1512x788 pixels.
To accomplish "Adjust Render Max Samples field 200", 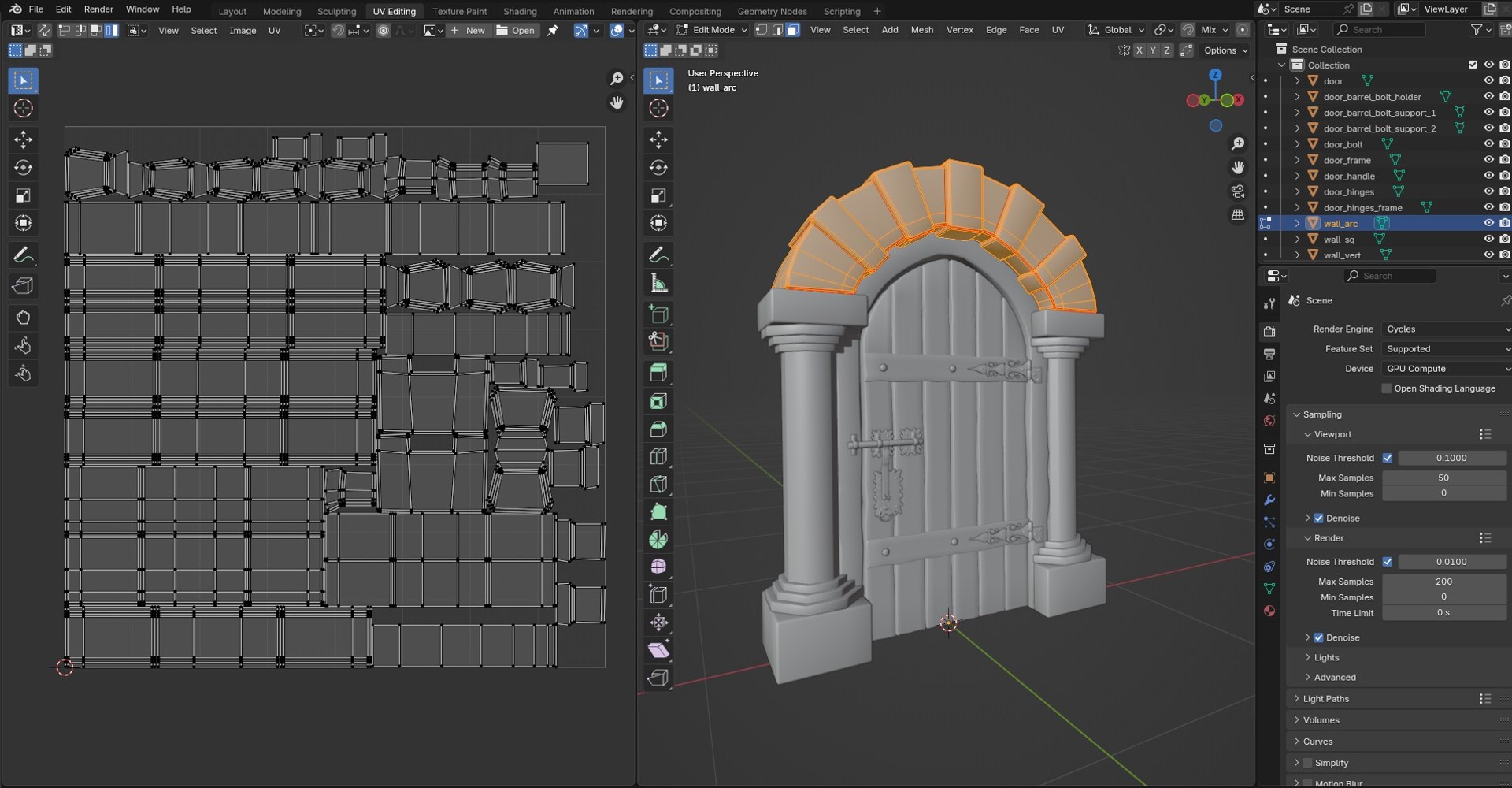I will pos(1443,582).
